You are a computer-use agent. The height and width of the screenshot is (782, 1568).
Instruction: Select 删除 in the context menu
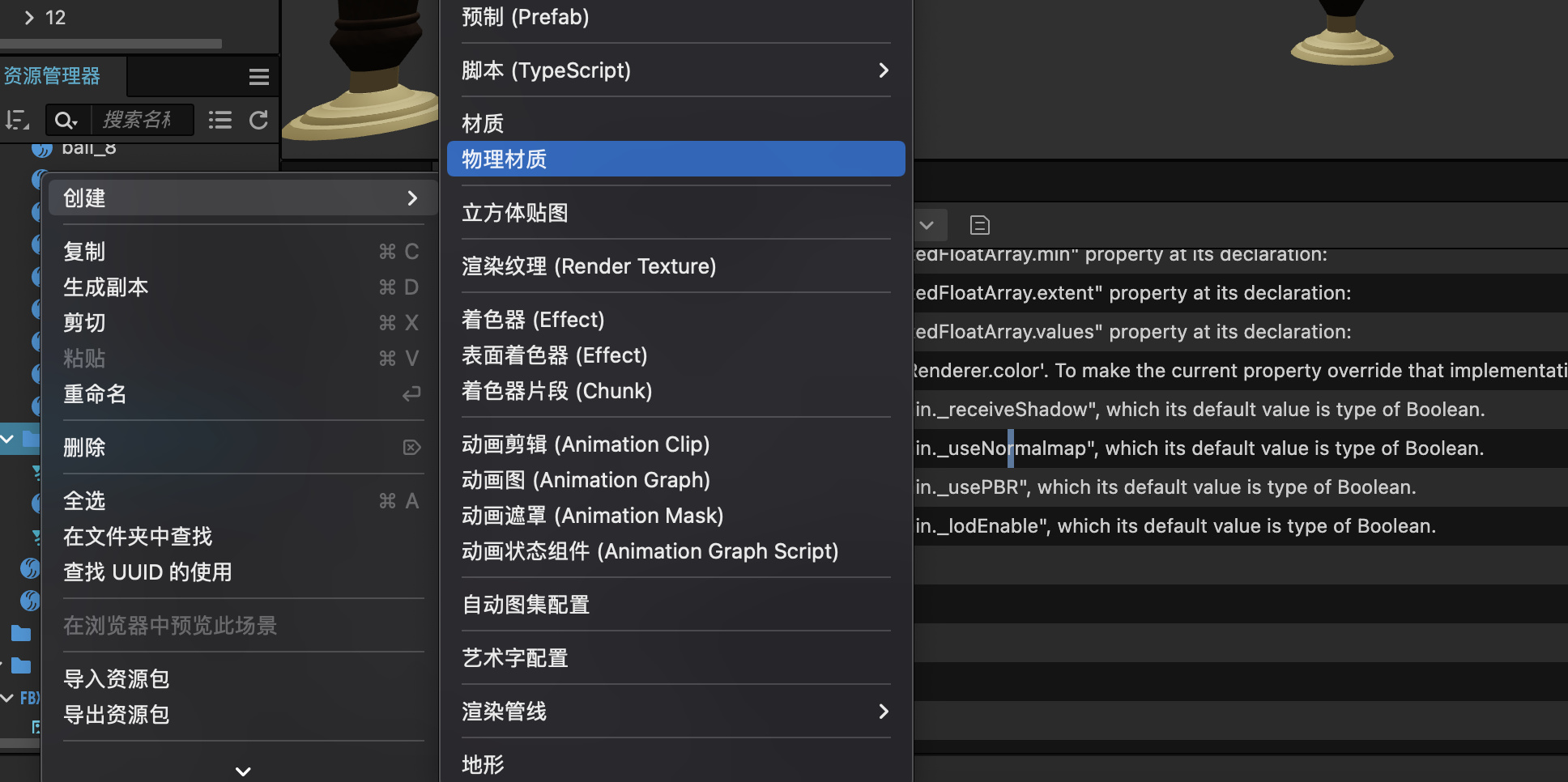coord(85,448)
